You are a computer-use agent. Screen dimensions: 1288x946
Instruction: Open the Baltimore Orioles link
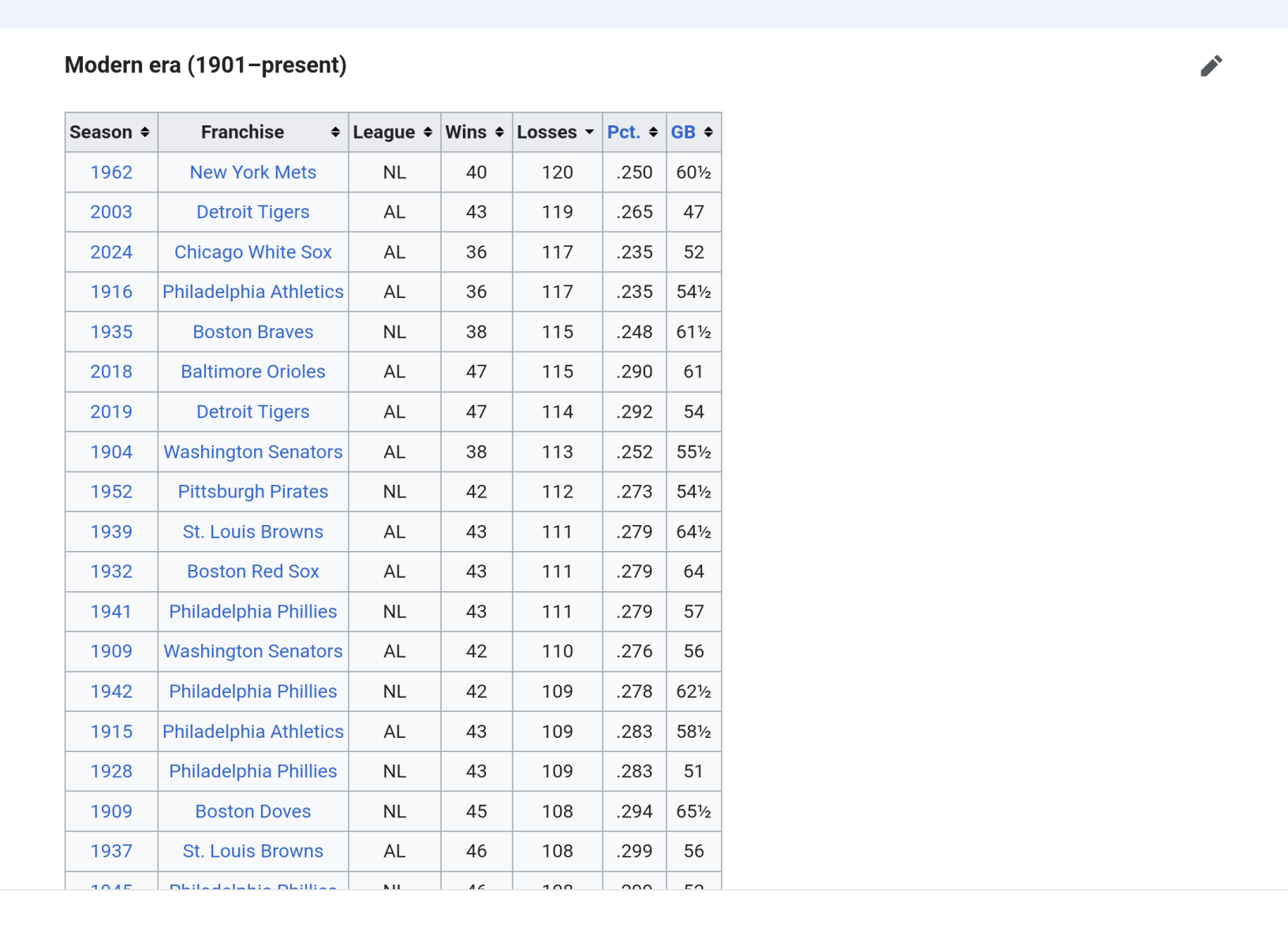click(252, 372)
